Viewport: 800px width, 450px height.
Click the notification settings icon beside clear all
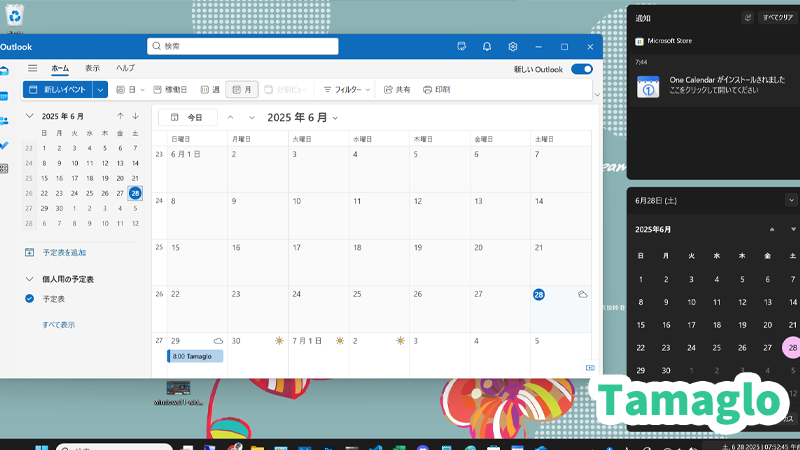[747, 18]
